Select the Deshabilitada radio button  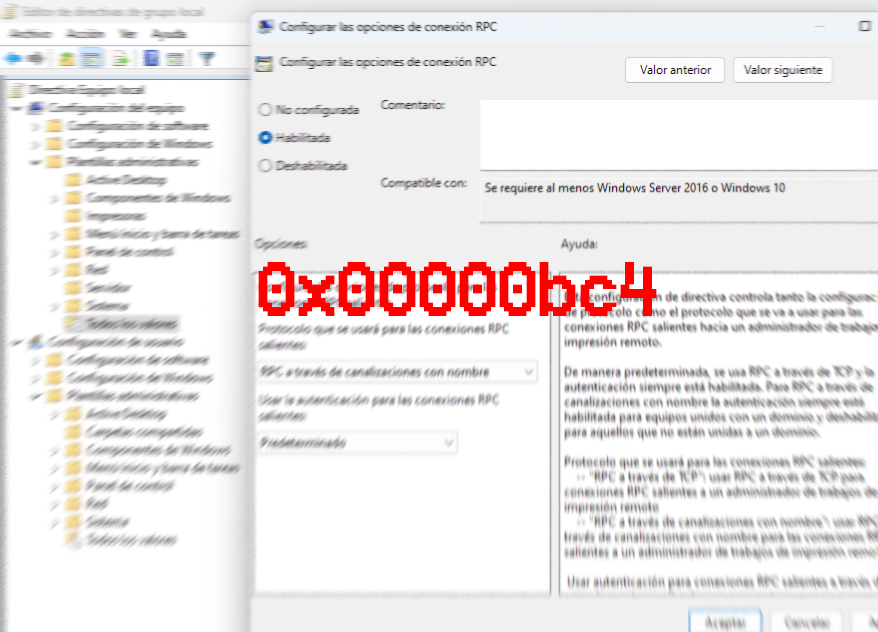(262, 166)
